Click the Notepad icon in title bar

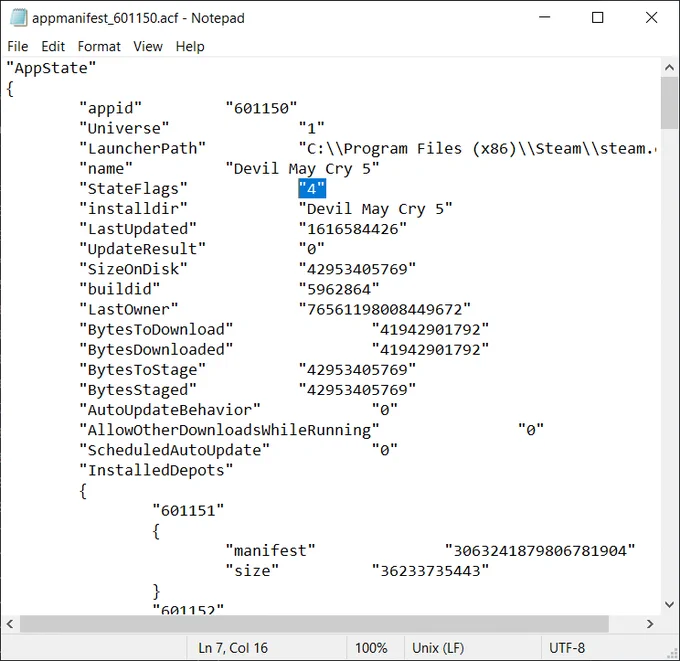click(x=19, y=18)
